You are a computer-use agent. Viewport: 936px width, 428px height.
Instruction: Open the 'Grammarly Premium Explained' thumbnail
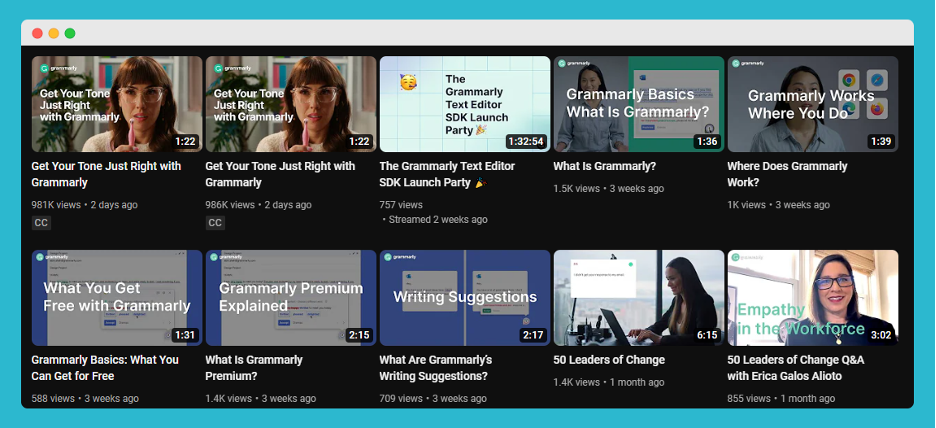[x=291, y=297]
